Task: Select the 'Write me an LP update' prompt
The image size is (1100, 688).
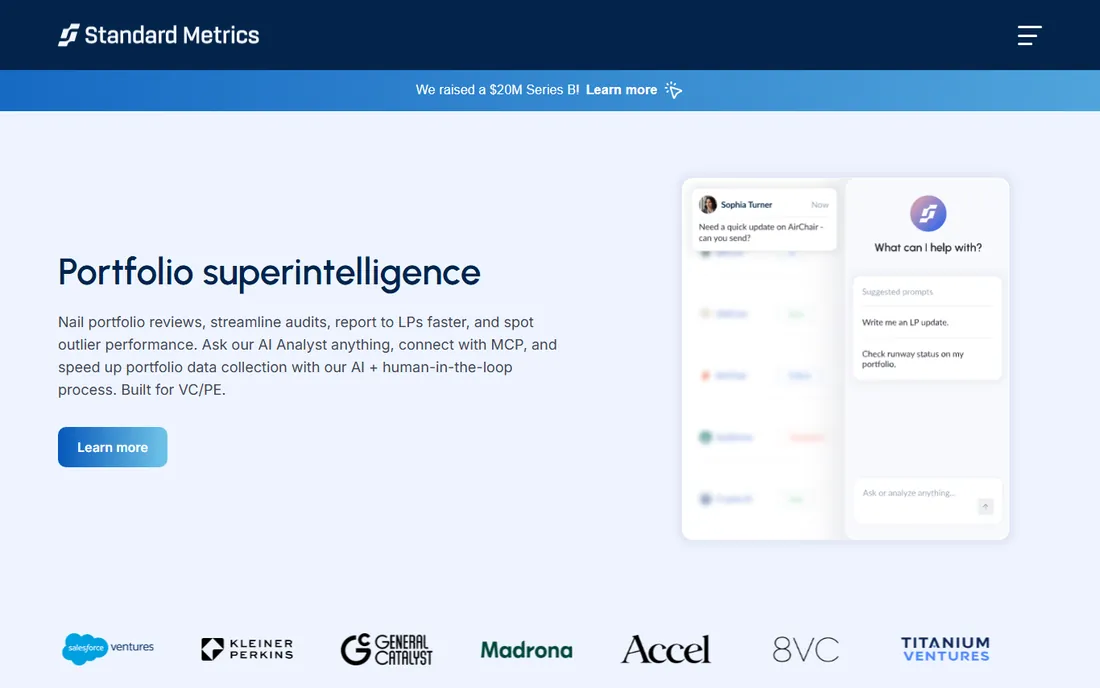Action: coord(905,323)
